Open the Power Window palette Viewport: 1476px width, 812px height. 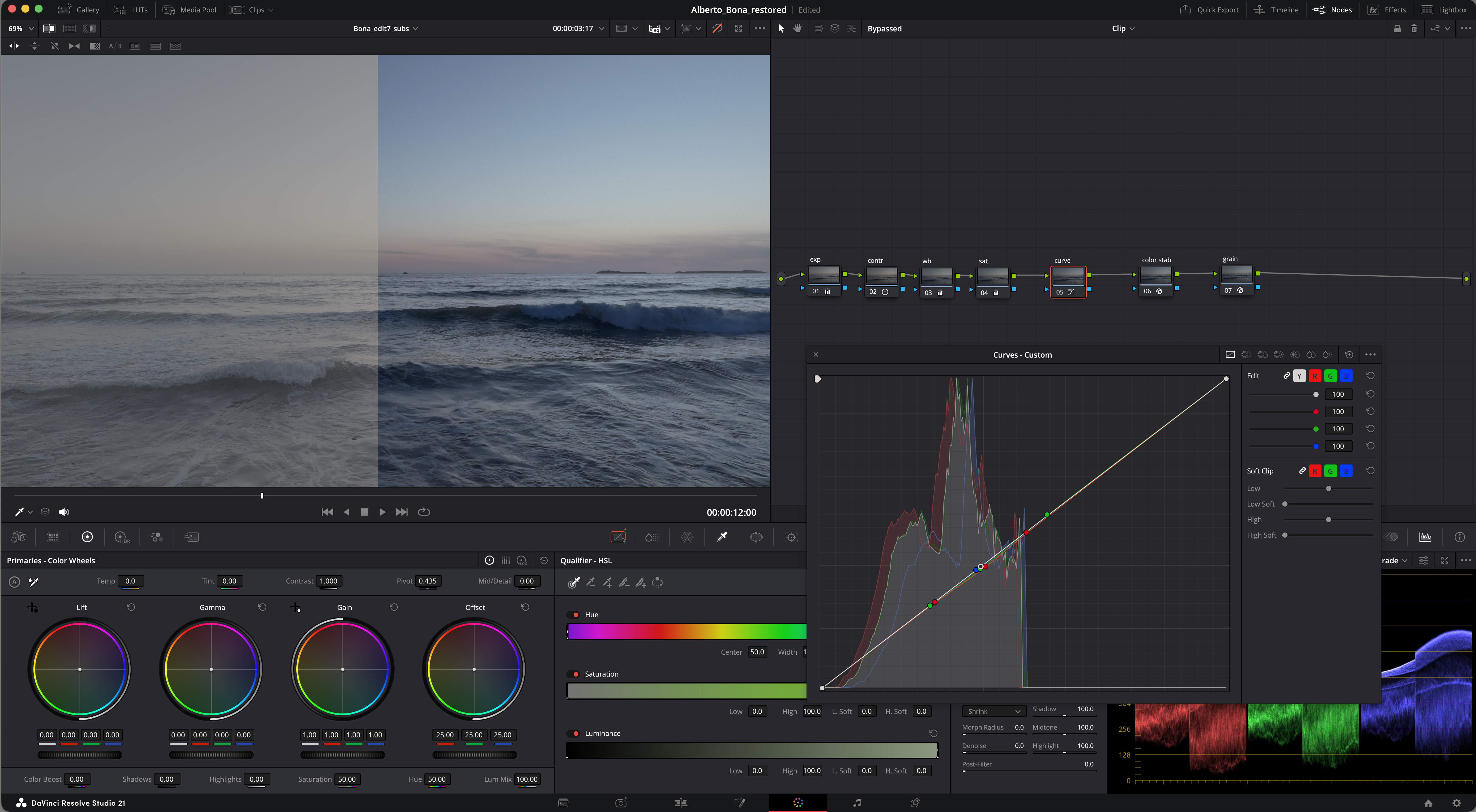[x=756, y=537]
